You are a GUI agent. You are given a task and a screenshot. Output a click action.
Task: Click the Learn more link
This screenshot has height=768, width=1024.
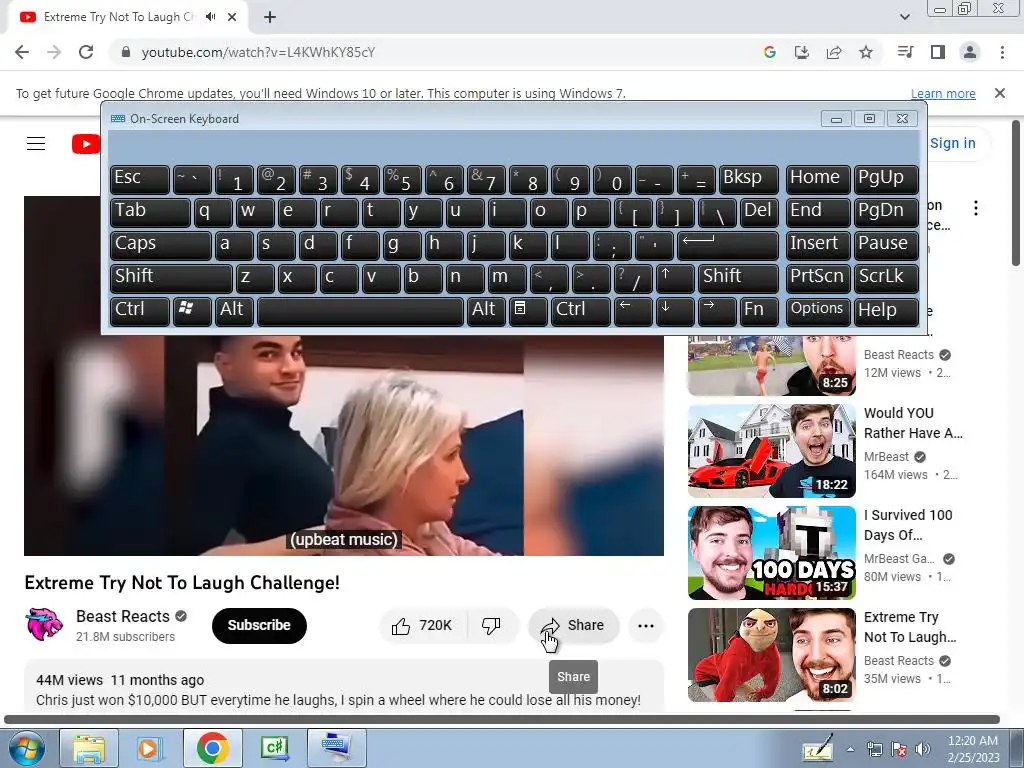(943, 93)
